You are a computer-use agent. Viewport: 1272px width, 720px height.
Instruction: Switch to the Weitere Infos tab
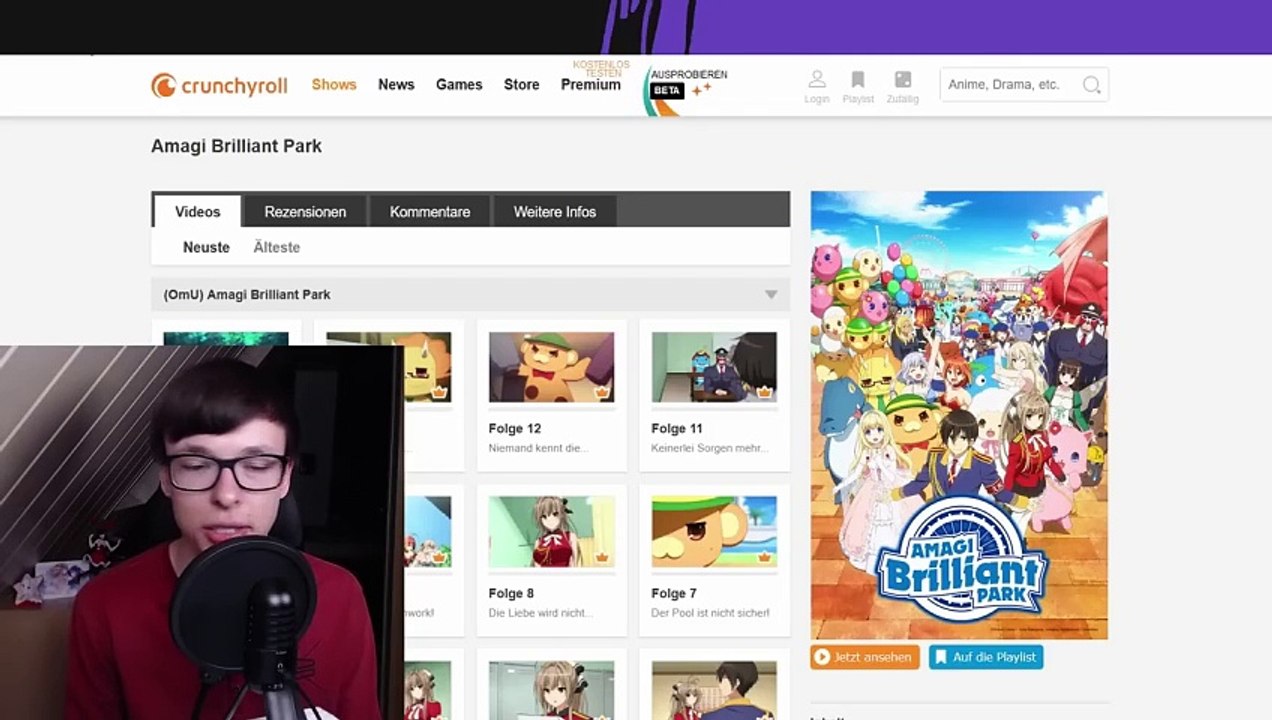pyautogui.click(x=555, y=211)
